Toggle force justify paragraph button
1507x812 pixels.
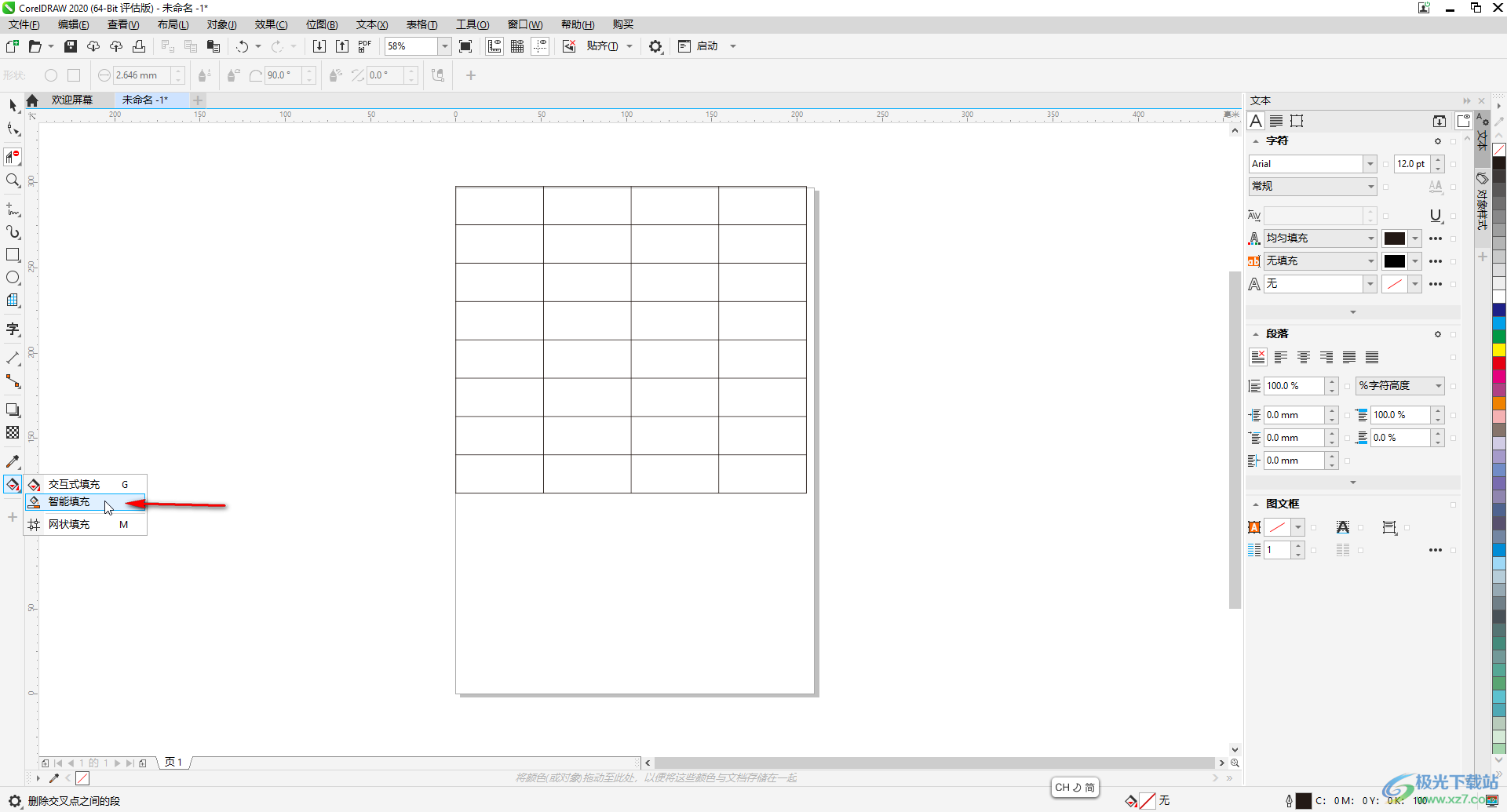tap(1372, 357)
